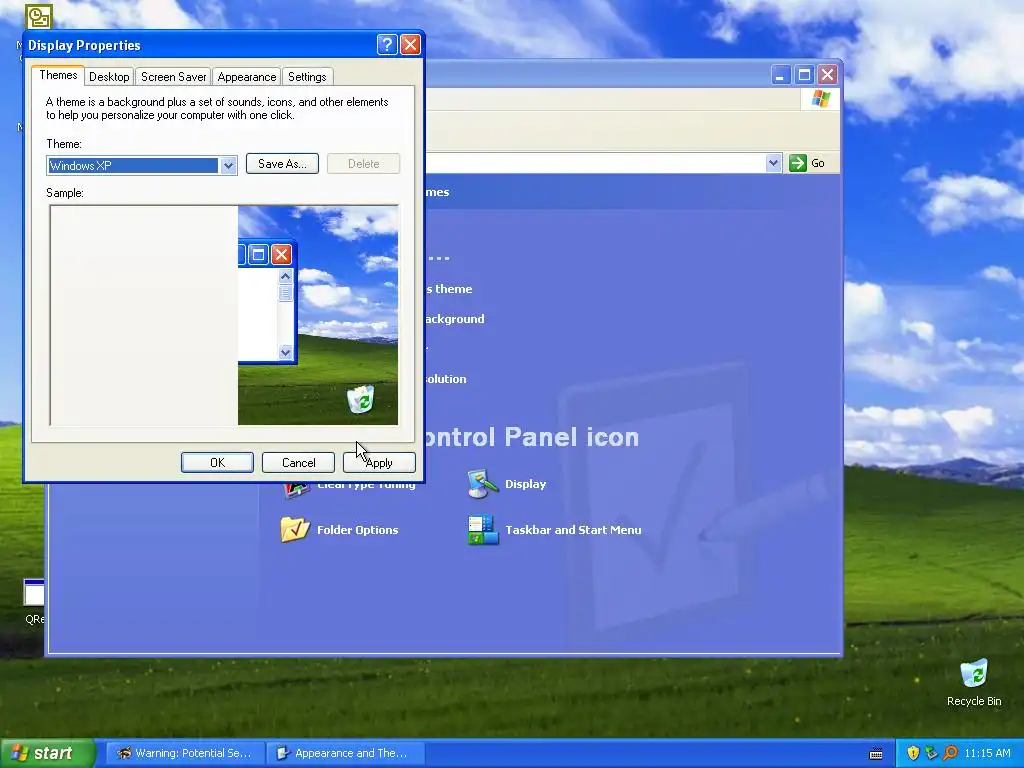Click the sample theme preview image

[224, 315]
